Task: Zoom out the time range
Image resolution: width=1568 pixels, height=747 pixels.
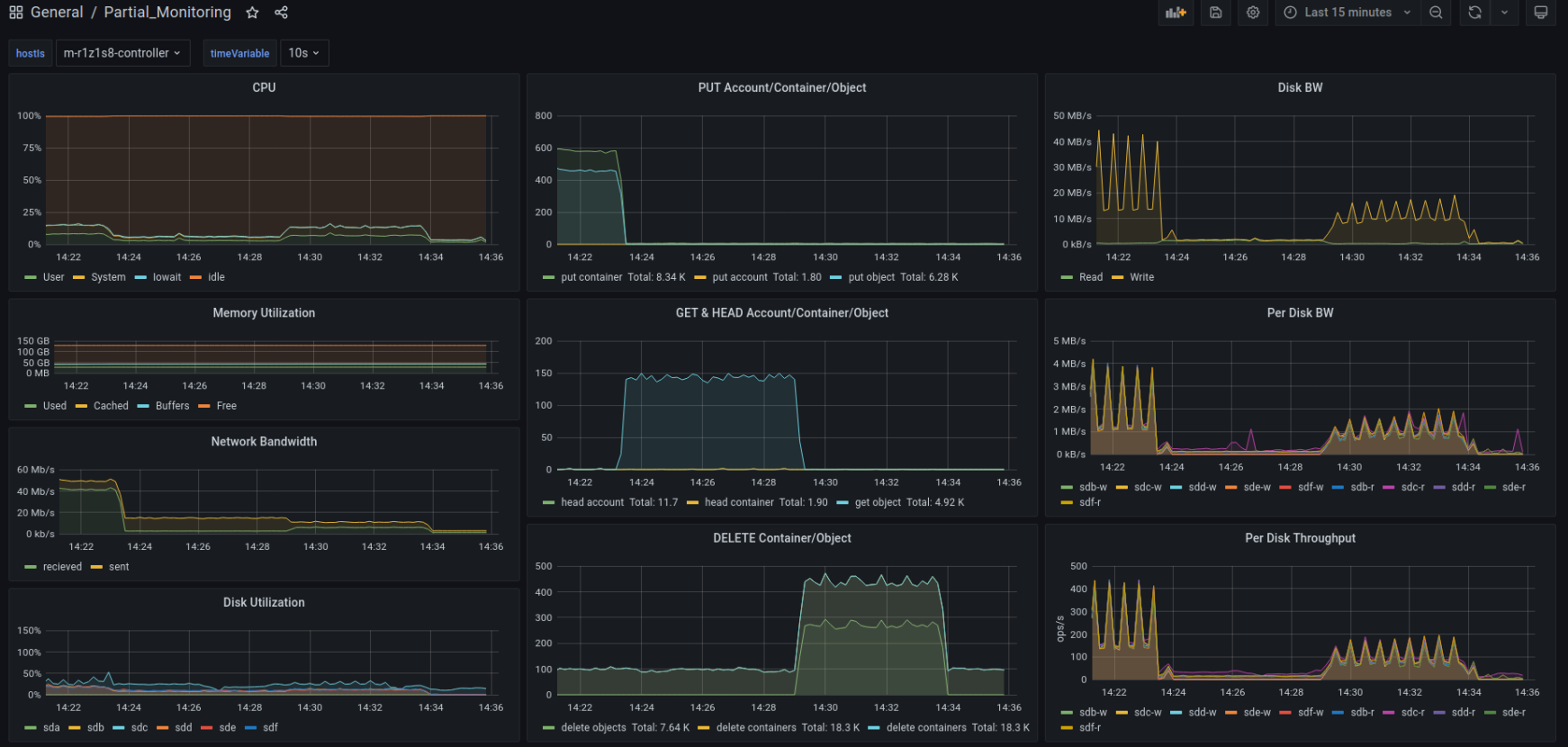Action: (x=1436, y=13)
